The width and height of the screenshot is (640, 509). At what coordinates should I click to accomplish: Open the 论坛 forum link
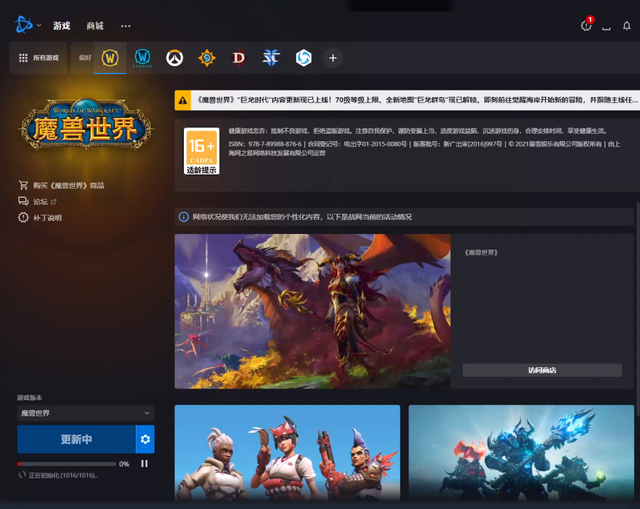coord(40,202)
